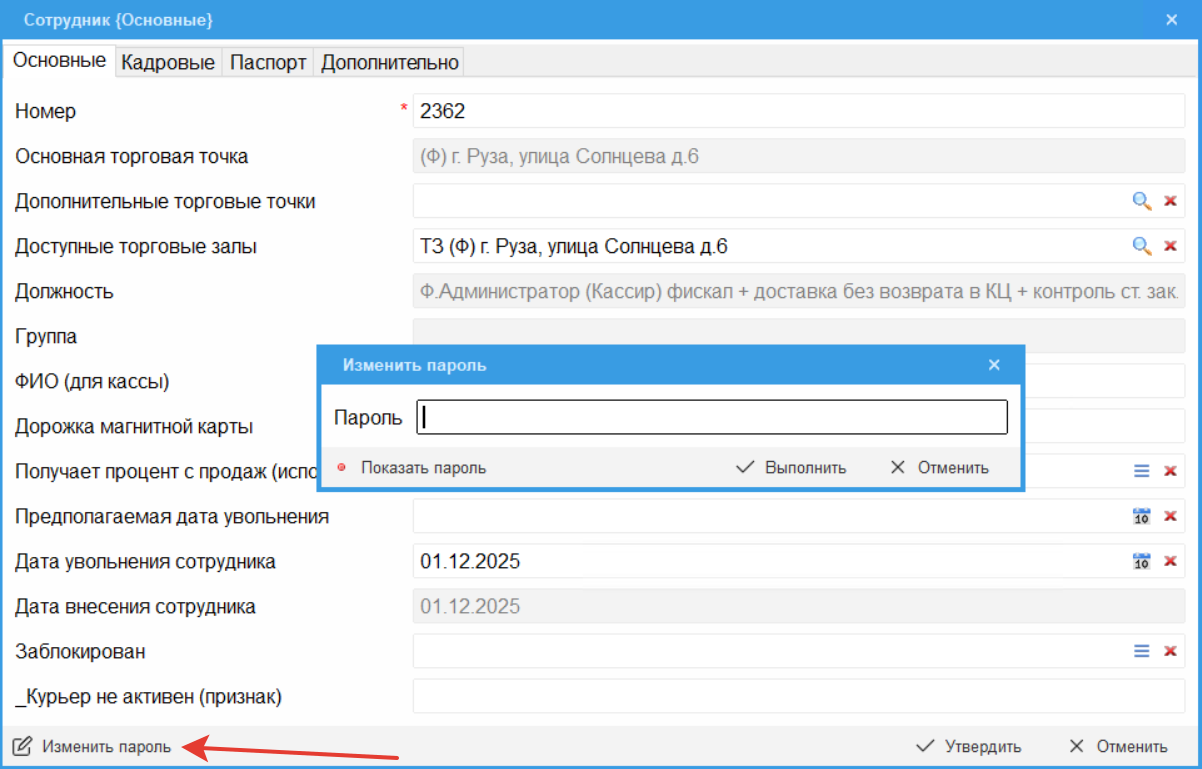Image resolution: width=1202 pixels, height=769 pixels.
Task: Switch to the Кадровые tab
Action: [x=168, y=62]
